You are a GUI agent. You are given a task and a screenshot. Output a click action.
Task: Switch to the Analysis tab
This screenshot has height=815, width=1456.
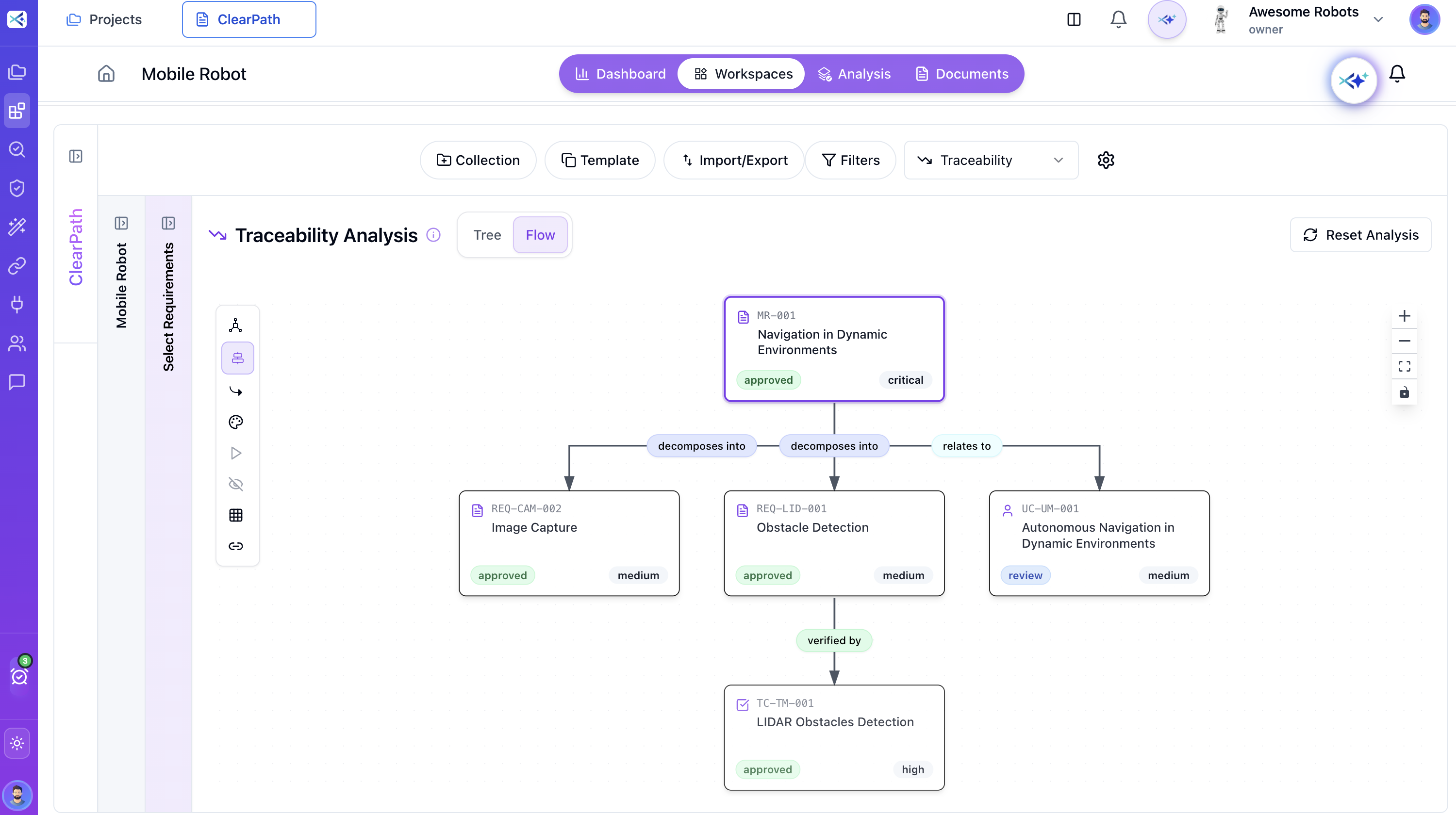pyautogui.click(x=855, y=73)
